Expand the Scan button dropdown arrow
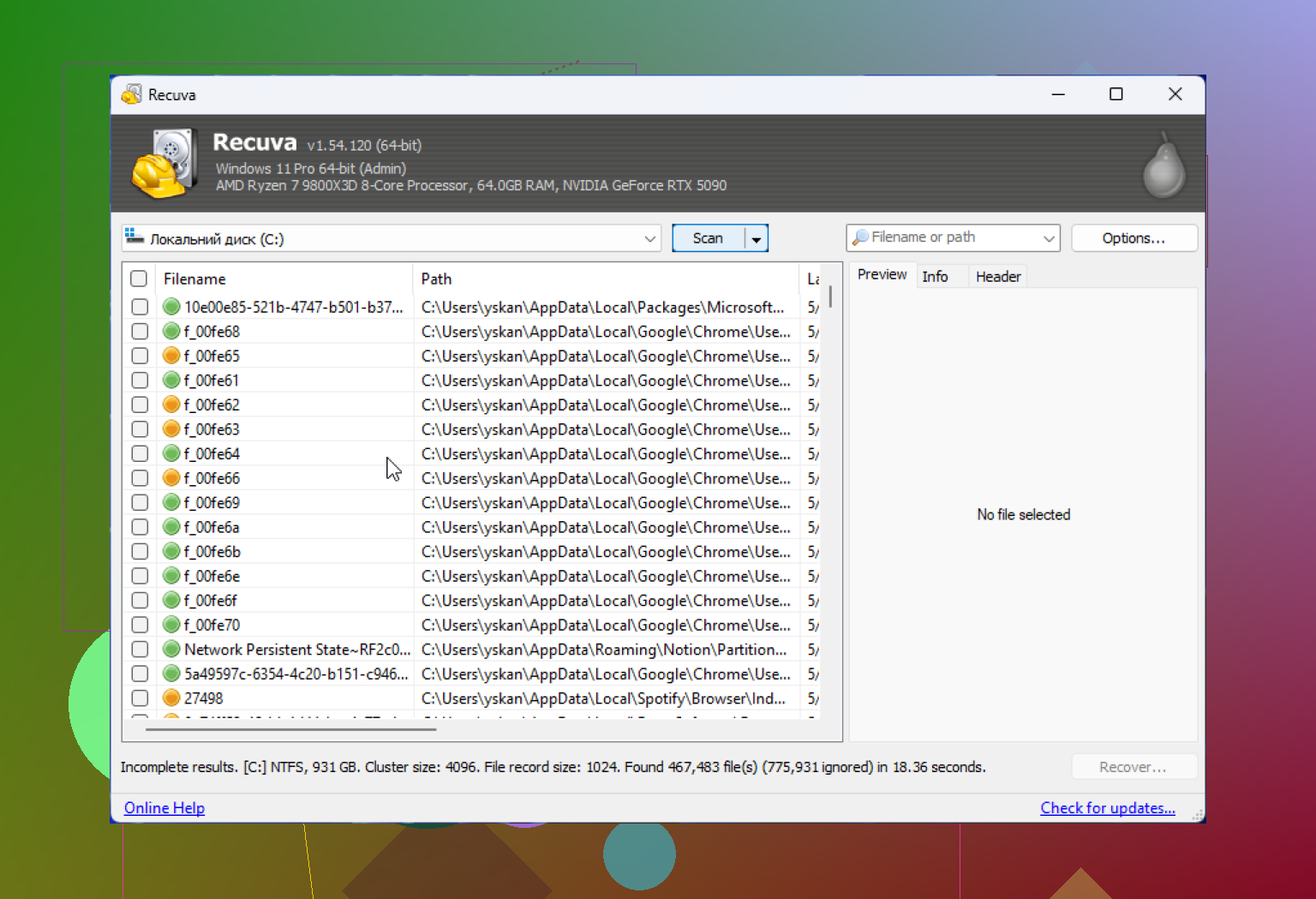 [x=756, y=238]
